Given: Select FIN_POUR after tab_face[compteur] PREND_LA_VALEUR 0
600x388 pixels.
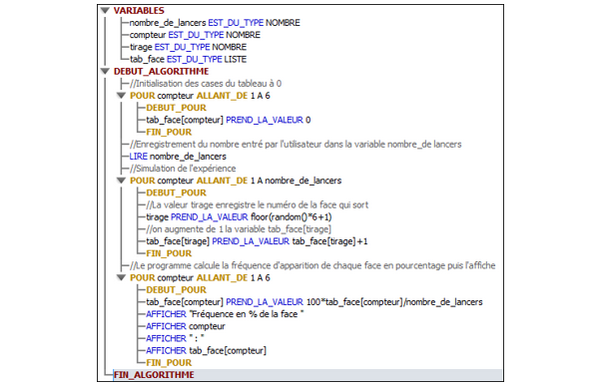Looking at the screenshot, I should [169, 132].
